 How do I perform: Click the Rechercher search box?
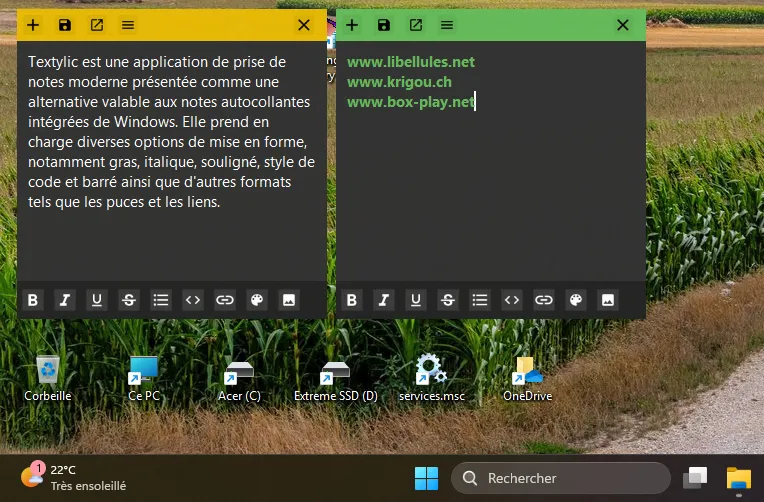[x=561, y=478]
